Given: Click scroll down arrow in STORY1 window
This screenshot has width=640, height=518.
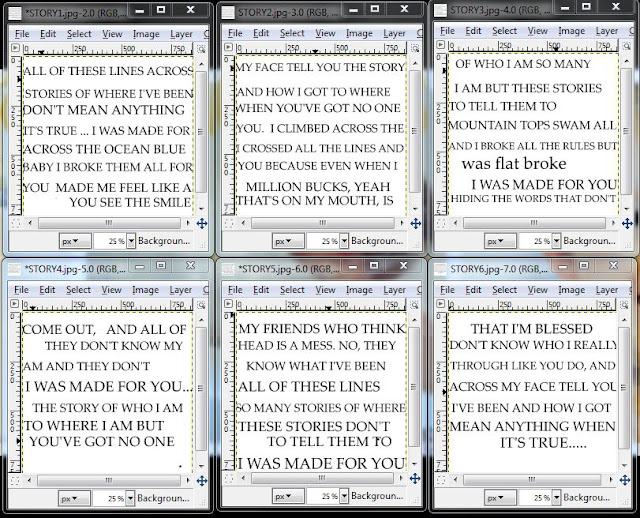Looking at the screenshot, I should pyautogui.click(x=201, y=209).
